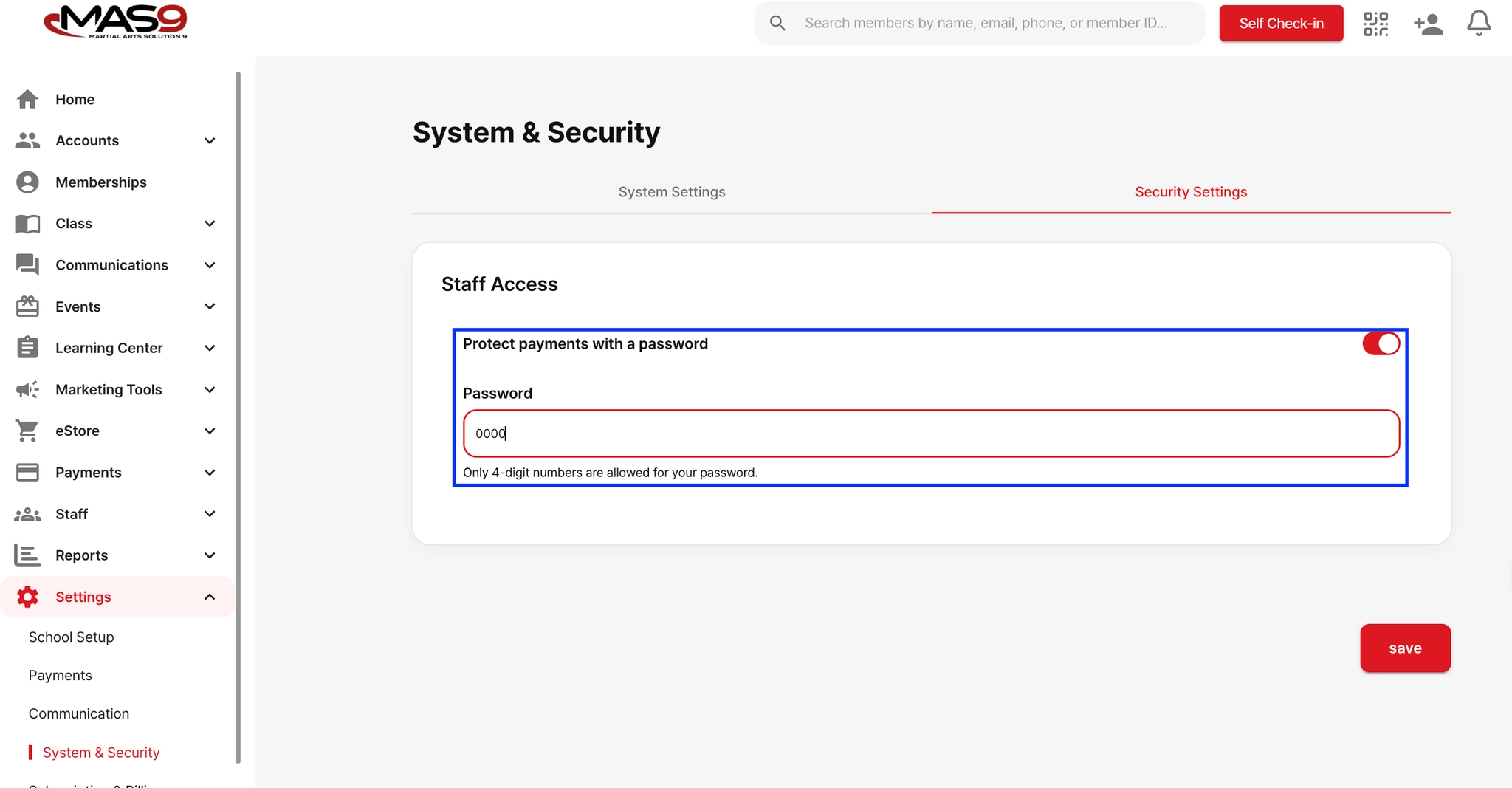The height and width of the screenshot is (788, 1512).
Task: Click the search magnifier icon
Action: click(777, 23)
